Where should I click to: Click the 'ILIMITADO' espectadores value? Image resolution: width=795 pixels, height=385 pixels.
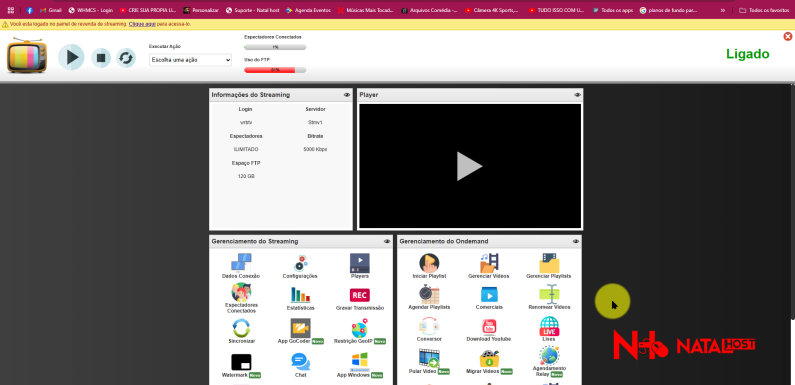[x=246, y=150]
